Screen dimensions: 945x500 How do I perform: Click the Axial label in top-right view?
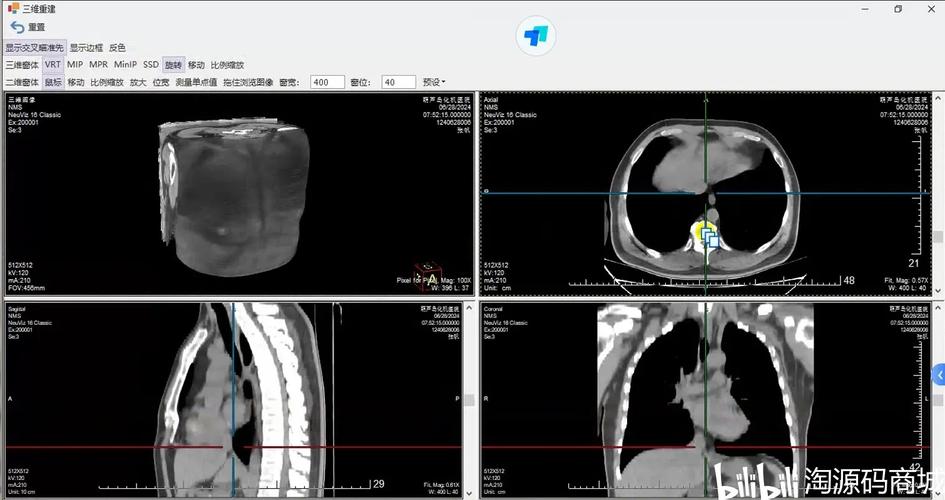(x=491, y=99)
